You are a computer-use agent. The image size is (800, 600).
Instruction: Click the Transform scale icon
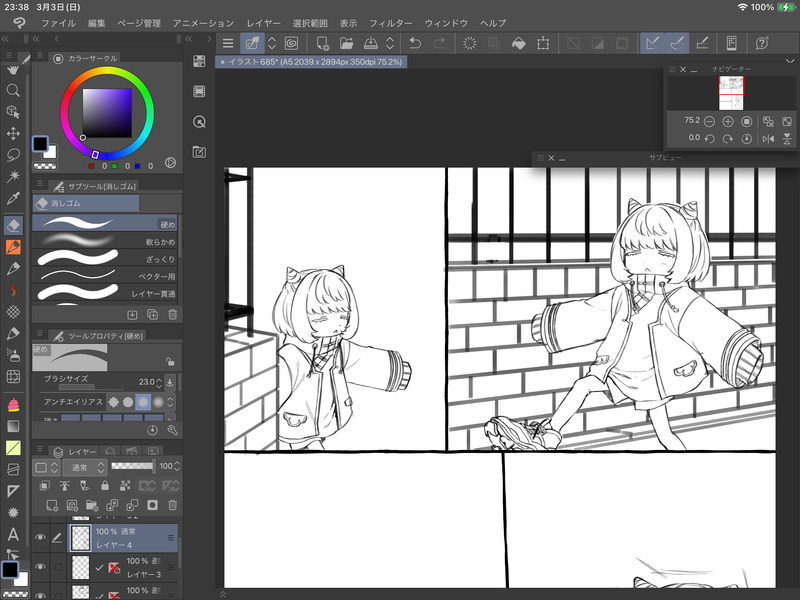coord(543,43)
